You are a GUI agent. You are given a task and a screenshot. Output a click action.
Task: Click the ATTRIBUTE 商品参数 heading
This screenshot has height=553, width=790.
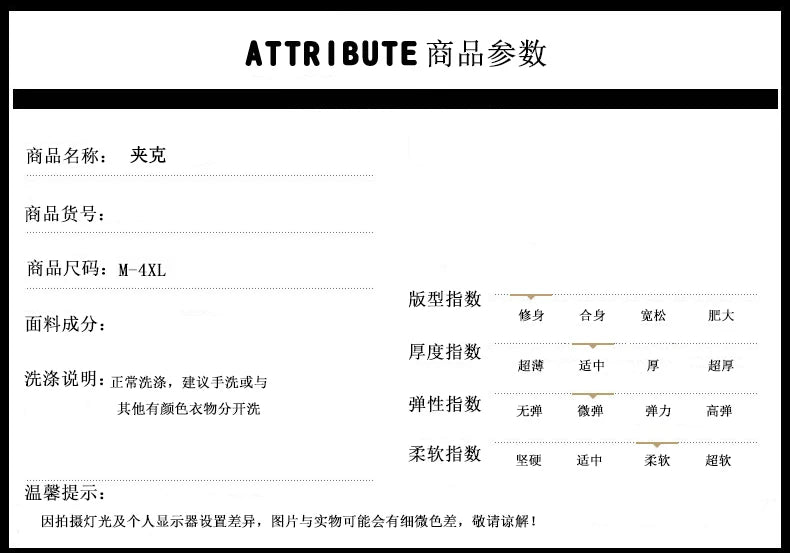pos(396,52)
